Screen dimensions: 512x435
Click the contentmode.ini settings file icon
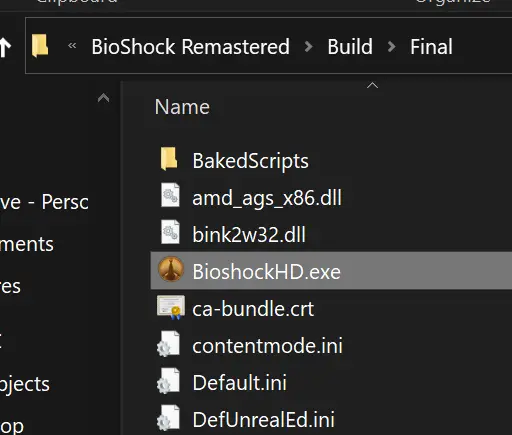click(x=169, y=344)
